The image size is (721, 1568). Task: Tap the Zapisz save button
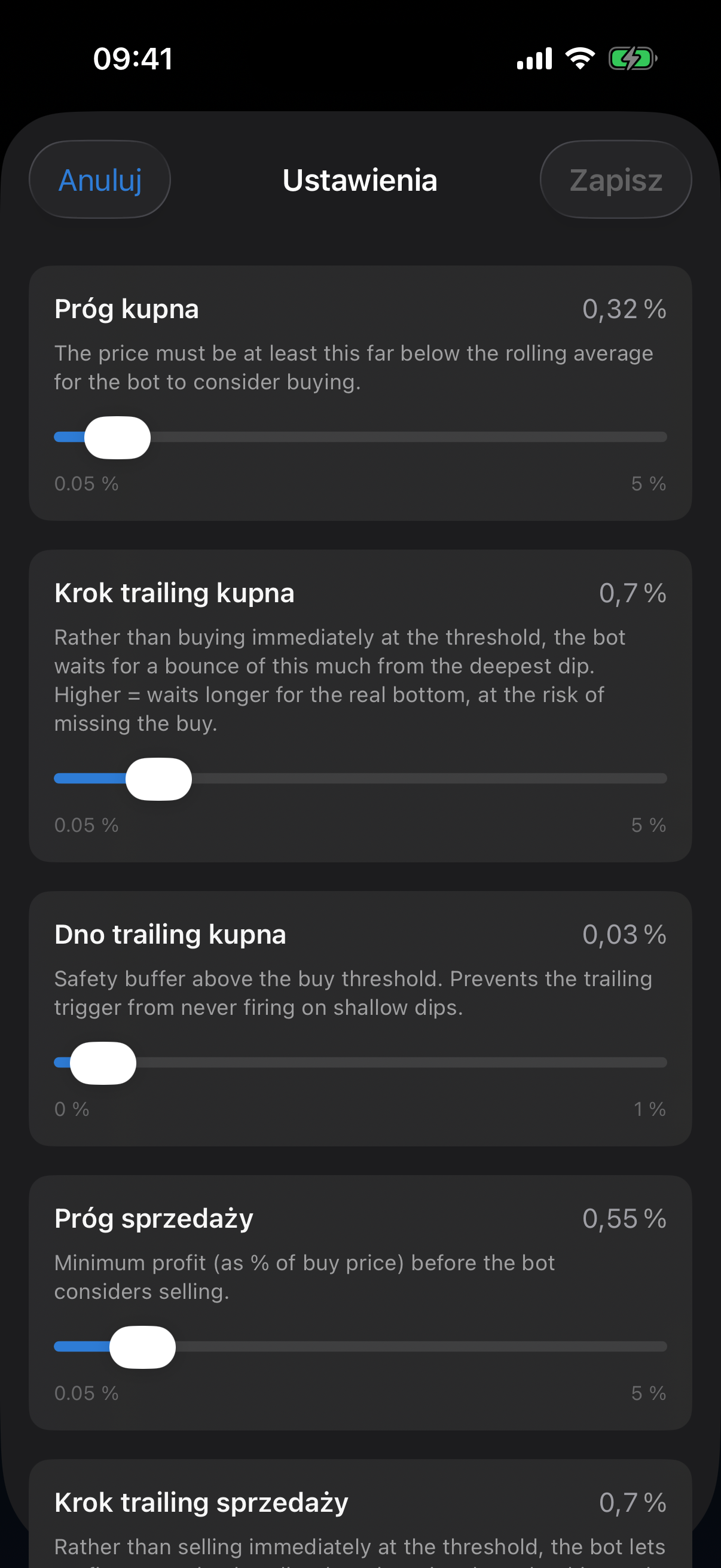[x=616, y=179]
